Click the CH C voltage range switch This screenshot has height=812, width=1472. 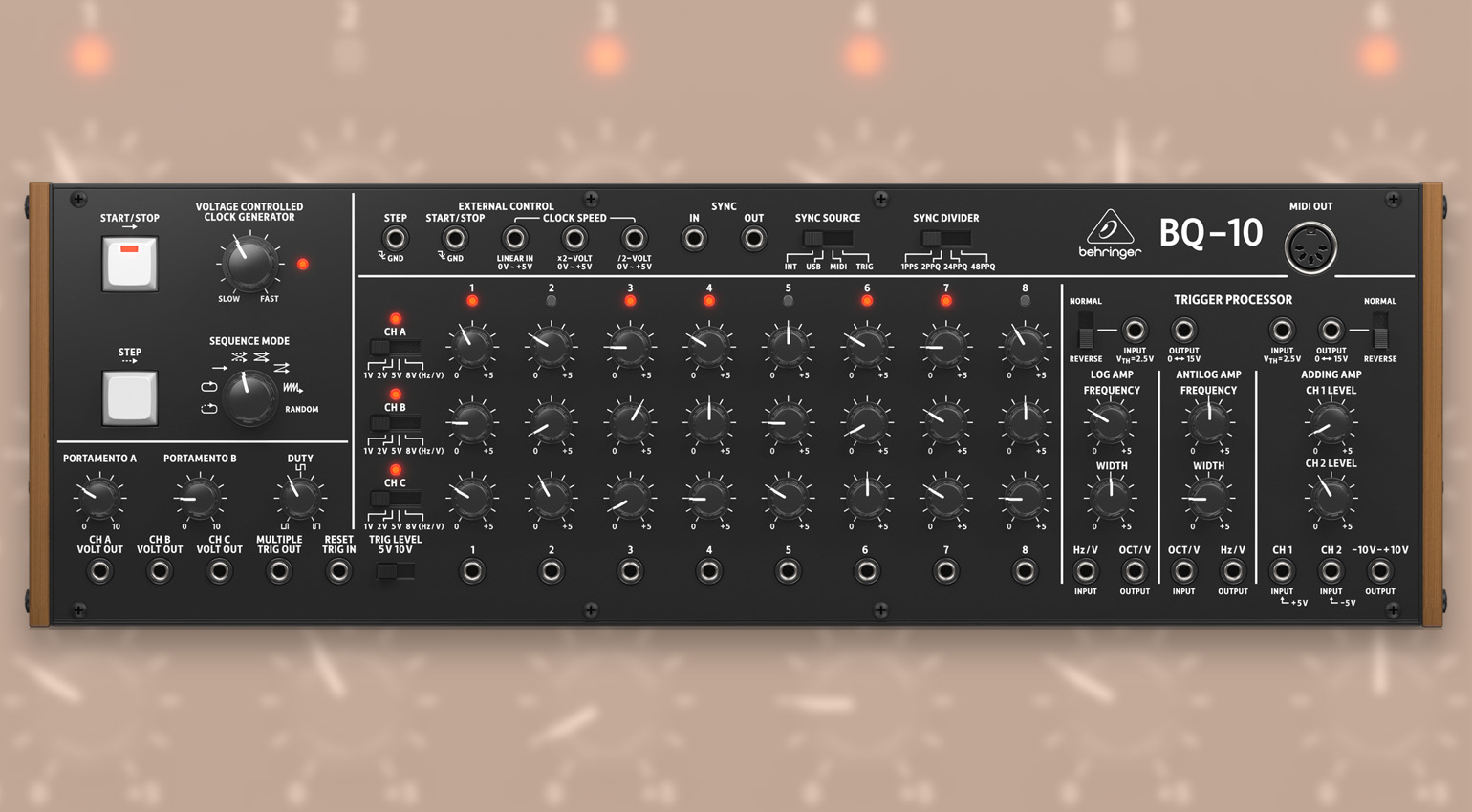click(395, 498)
